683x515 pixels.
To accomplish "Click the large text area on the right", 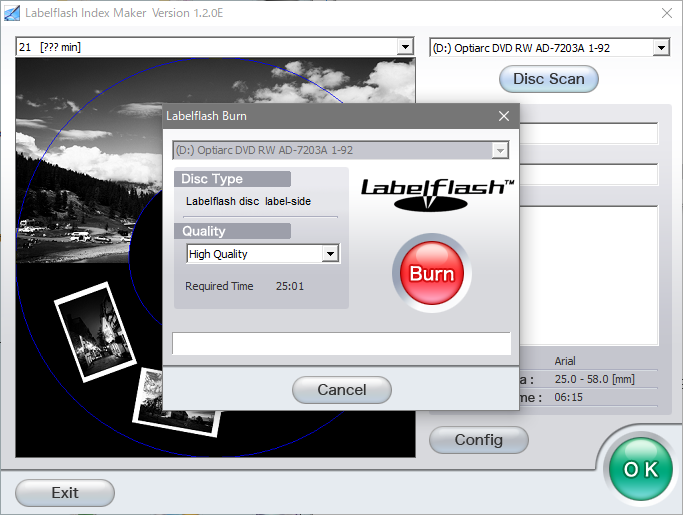I will coord(590,275).
